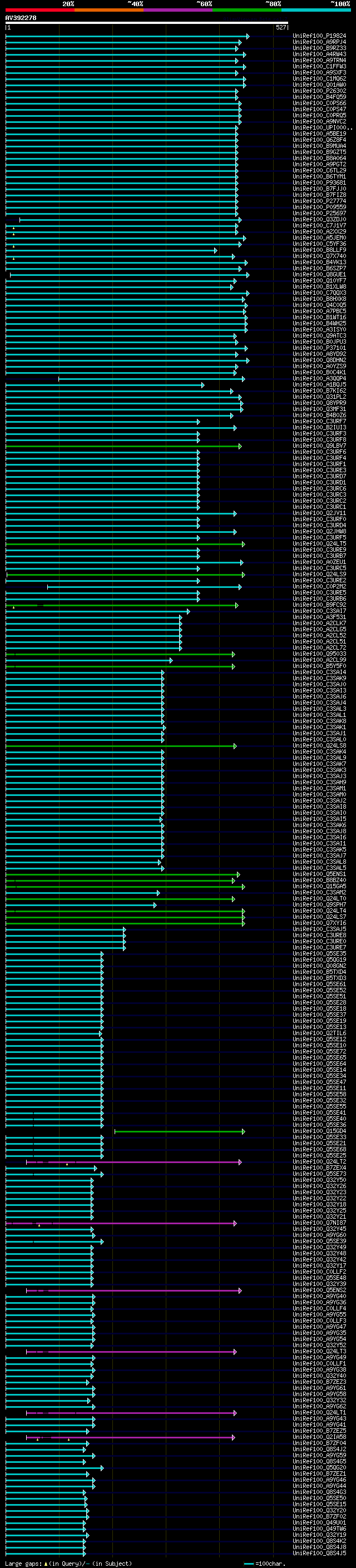Open hit UniRef100_P19824
The image size is (356, 1568).
pos(319,36)
